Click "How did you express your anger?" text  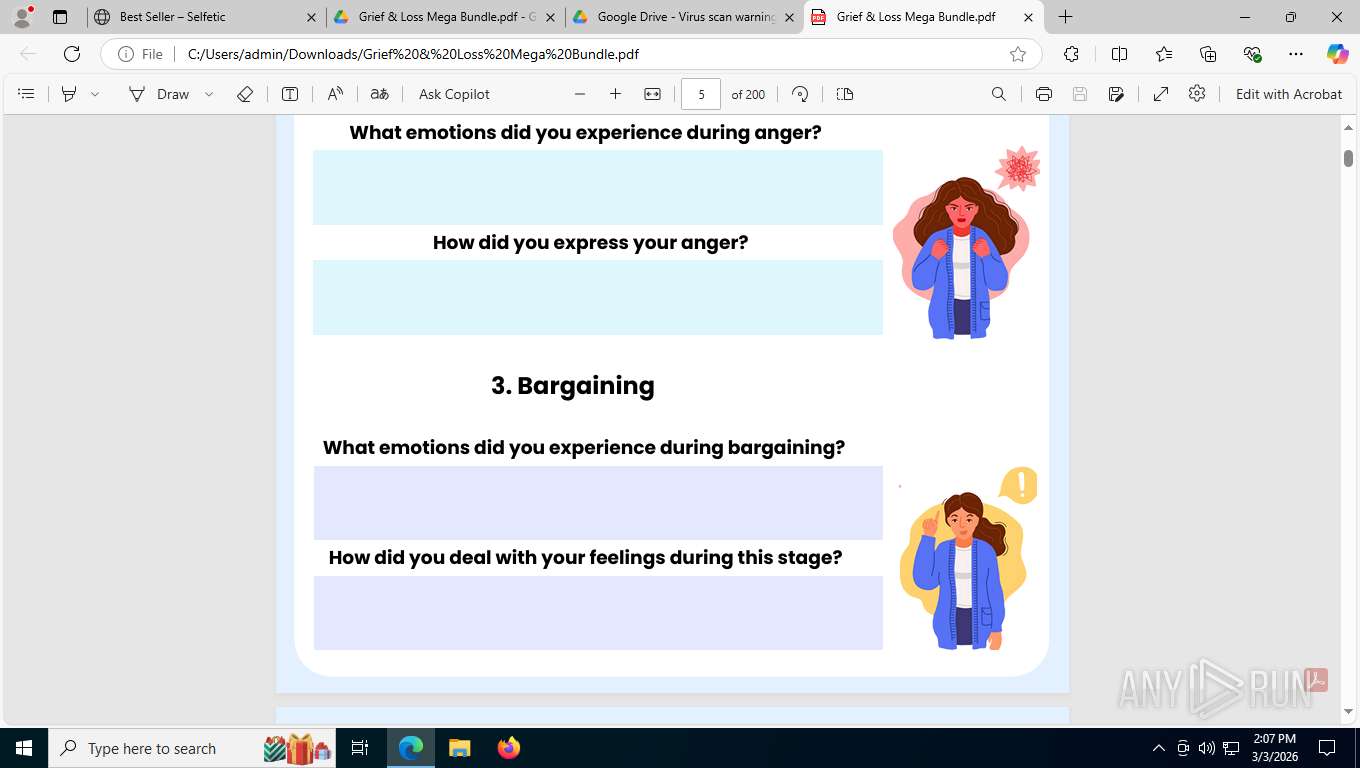590,243
